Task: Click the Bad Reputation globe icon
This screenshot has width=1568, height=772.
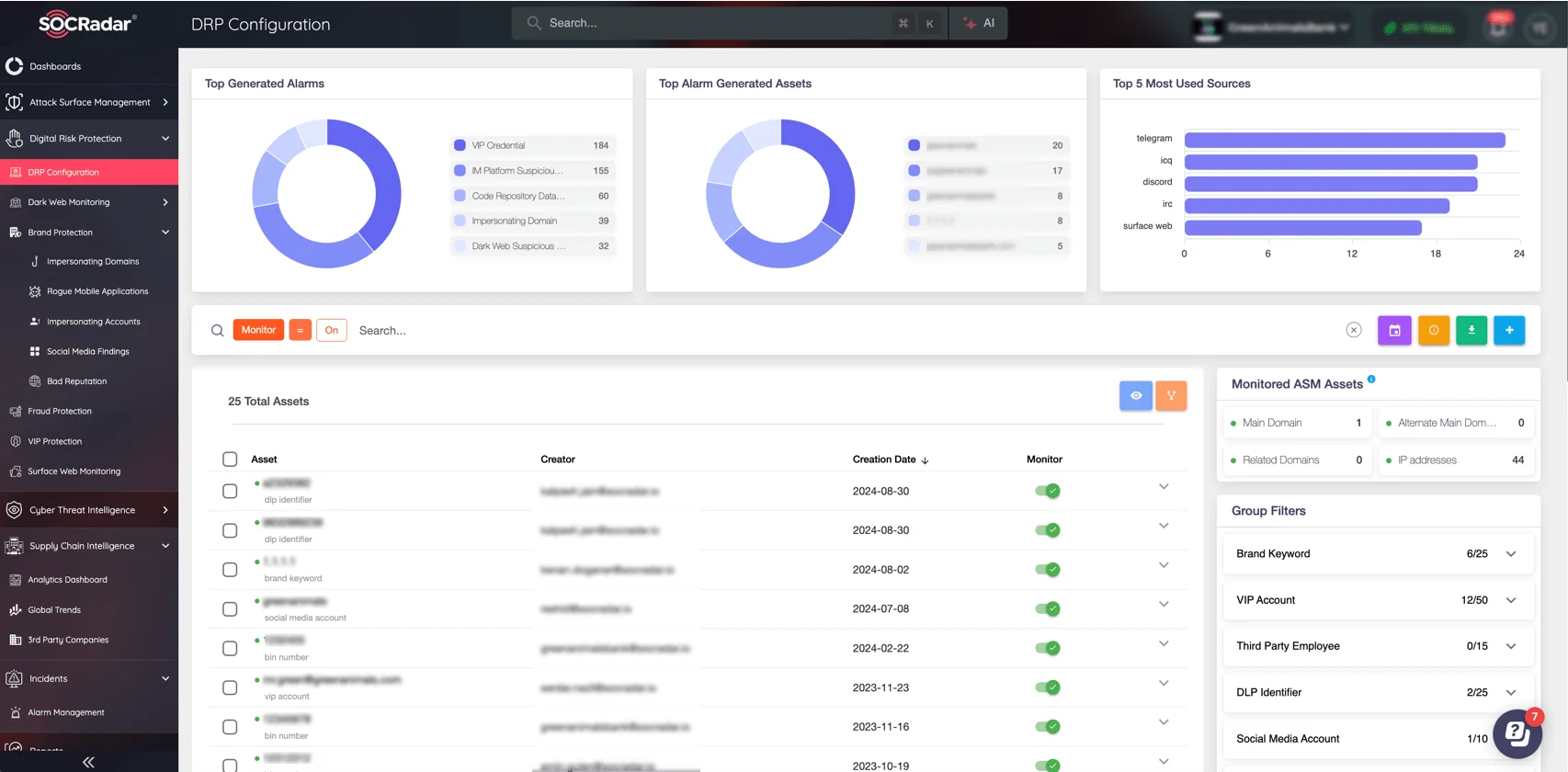Action: pos(35,381)
